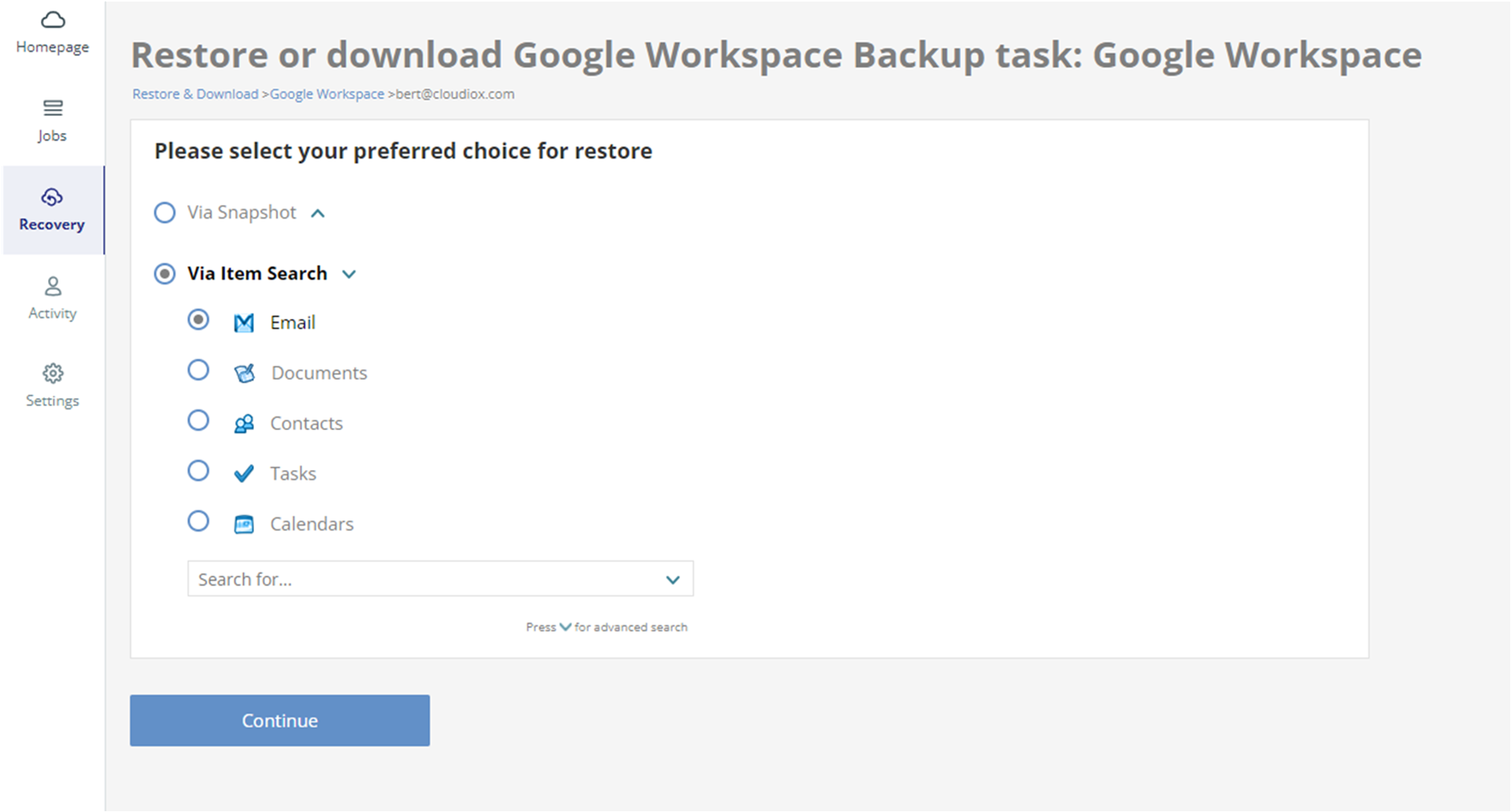This screenshot has height=812, width=1511.
Task: Click the Contacts people icon
Action: tap(244, 424)
